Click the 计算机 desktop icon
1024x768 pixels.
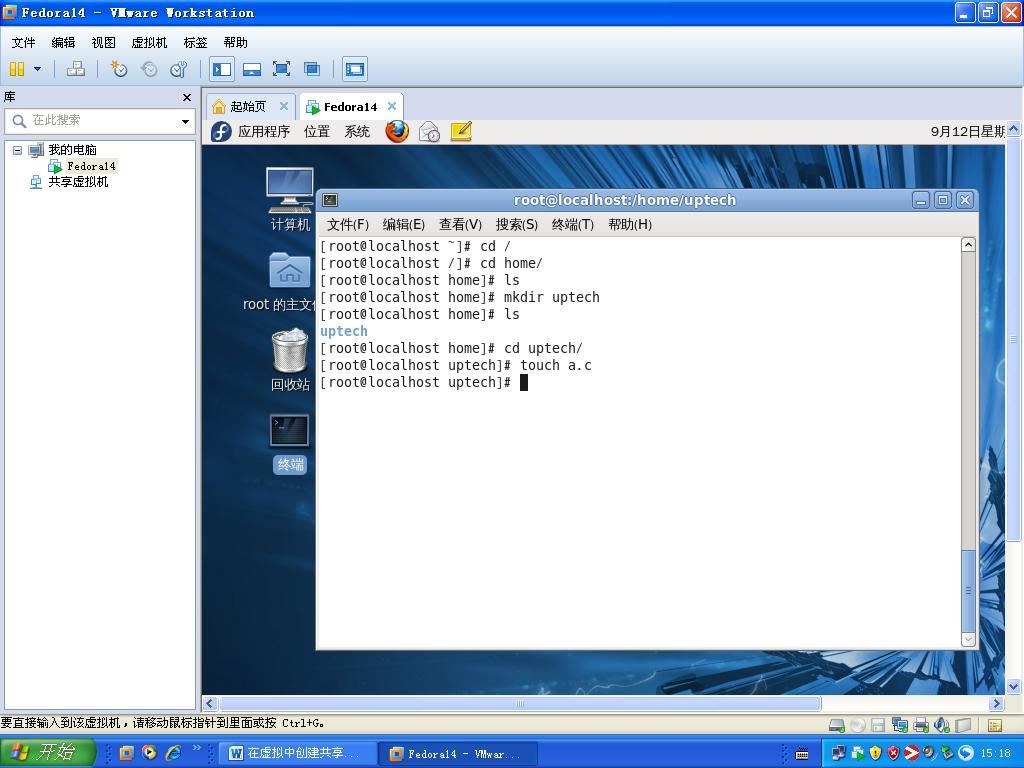click(290, 199)
